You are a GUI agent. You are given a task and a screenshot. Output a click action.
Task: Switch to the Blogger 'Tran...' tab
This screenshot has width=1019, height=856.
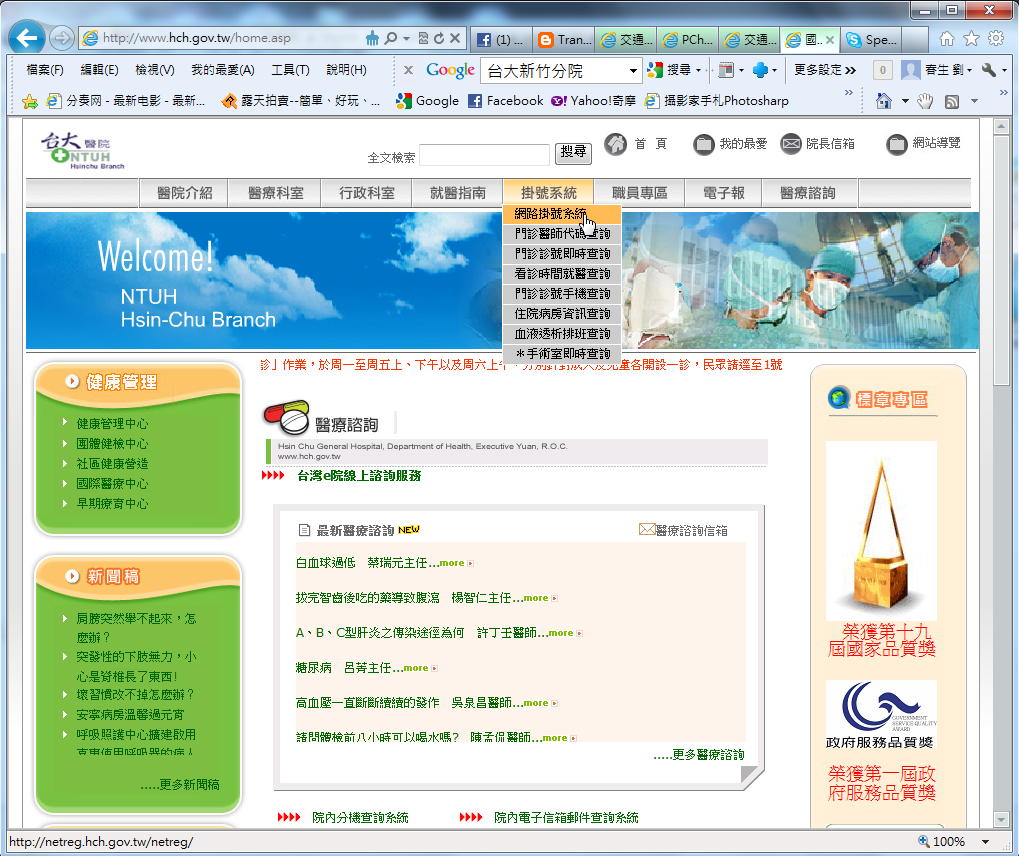point(565,40)
